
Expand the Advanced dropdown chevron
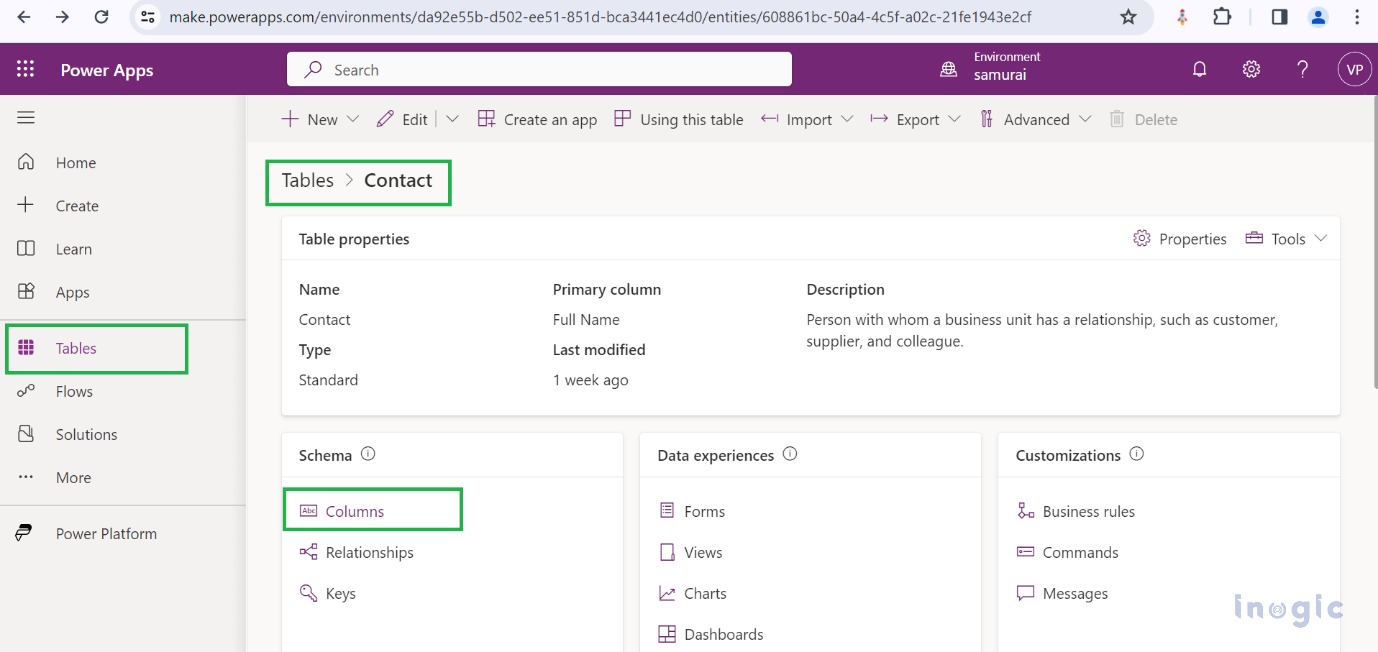click(1085, 119)
